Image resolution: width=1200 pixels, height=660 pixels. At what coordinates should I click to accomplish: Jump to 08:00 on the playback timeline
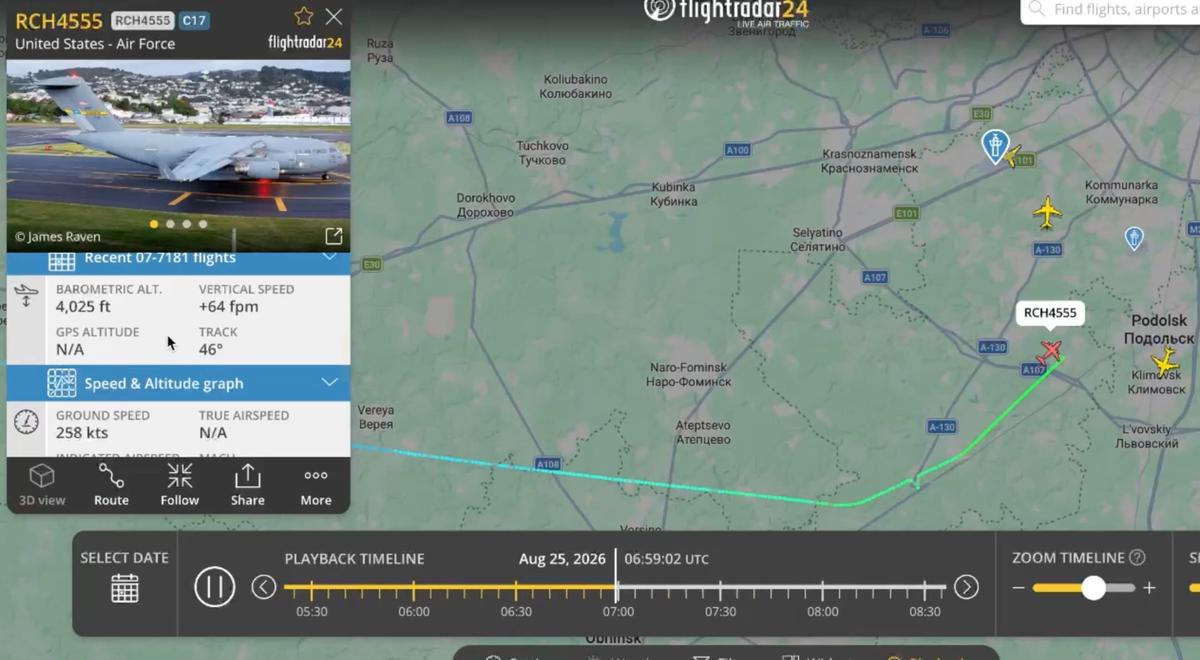(823, 611)
